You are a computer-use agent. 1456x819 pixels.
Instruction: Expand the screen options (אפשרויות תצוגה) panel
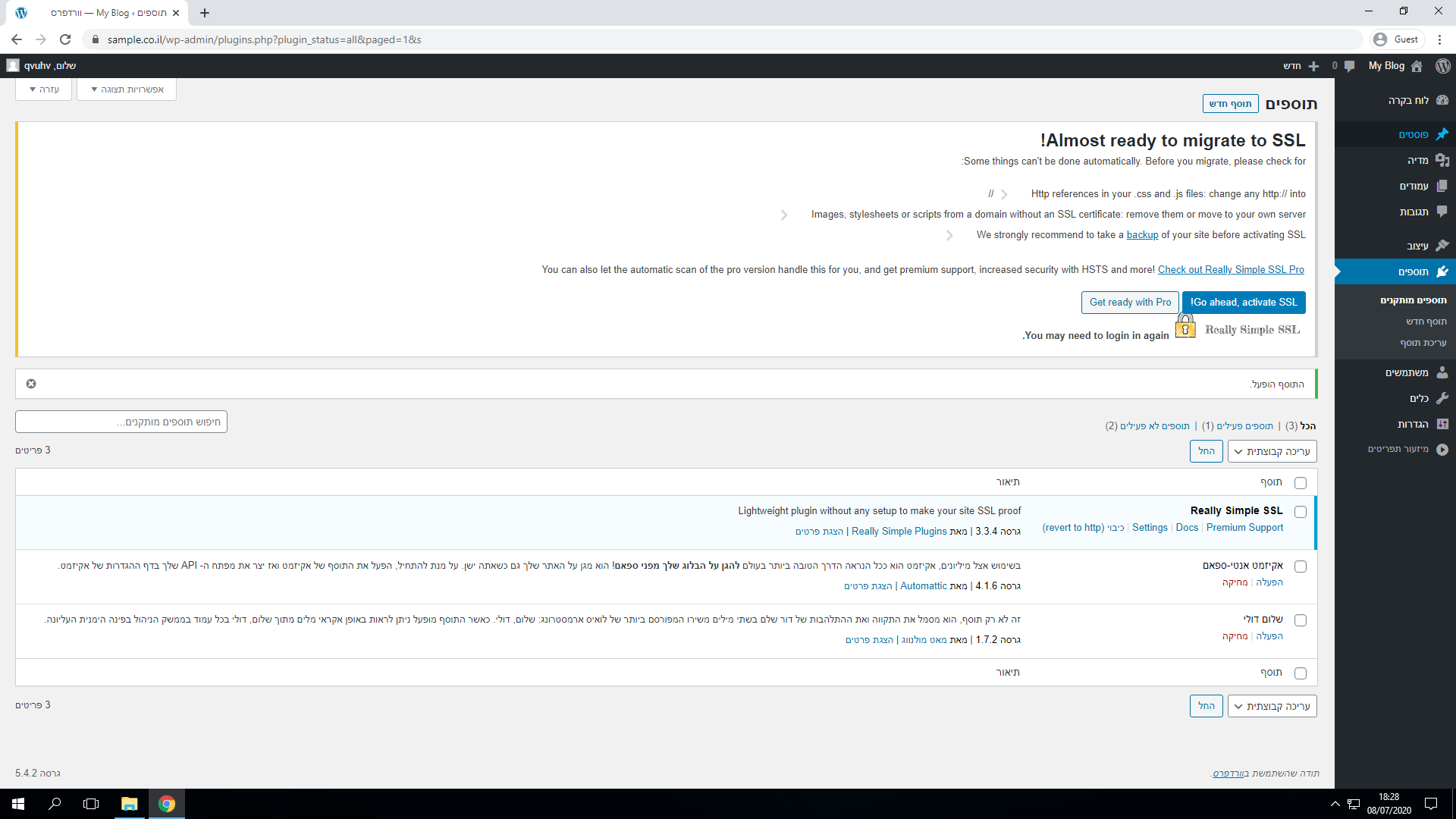point(127,89)
